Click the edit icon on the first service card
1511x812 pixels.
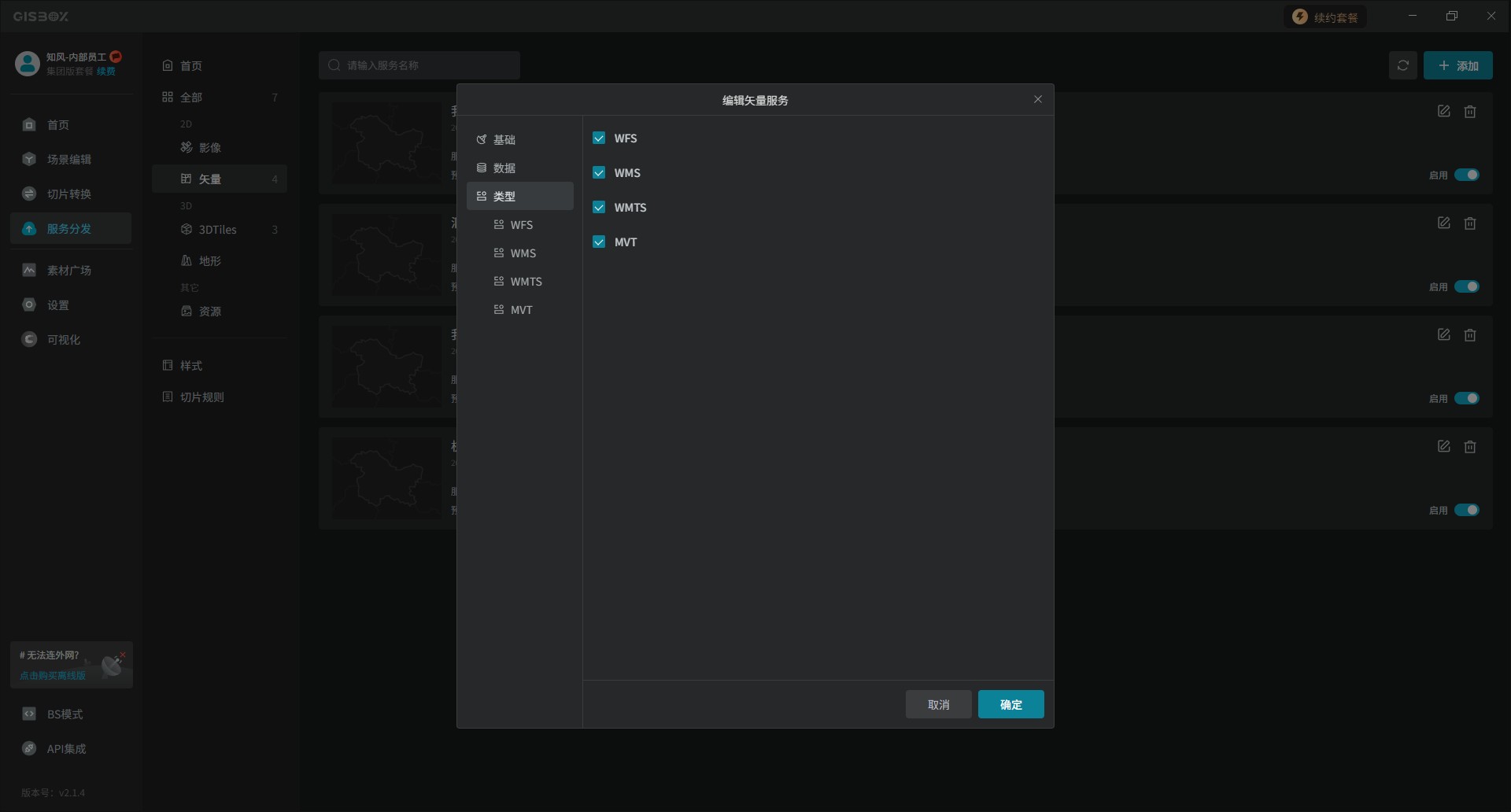tap(1443, 112)
